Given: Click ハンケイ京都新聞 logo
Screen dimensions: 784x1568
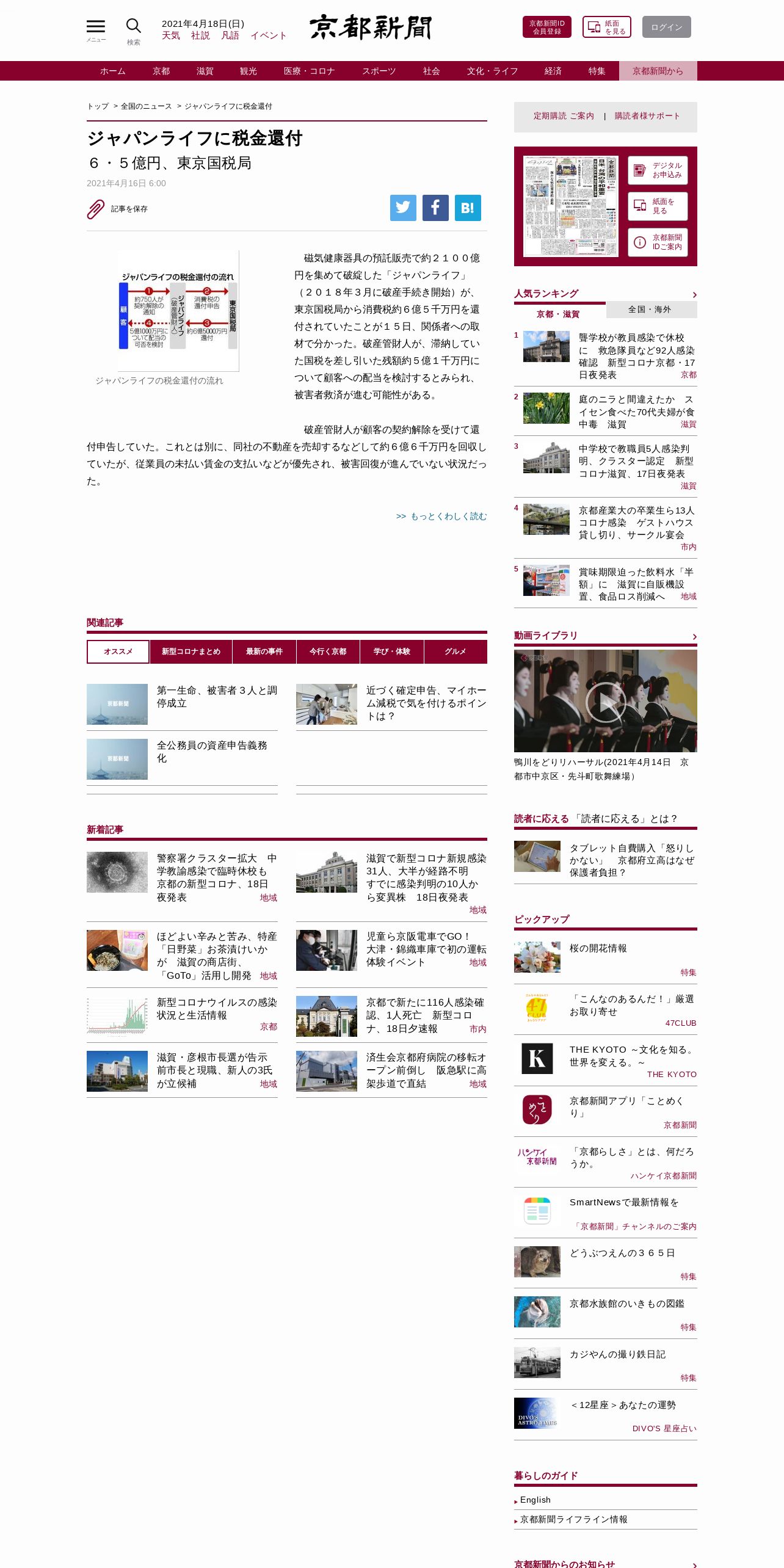Looking at the screenshot, I should pyautogui.click(x=537, y=1156).
